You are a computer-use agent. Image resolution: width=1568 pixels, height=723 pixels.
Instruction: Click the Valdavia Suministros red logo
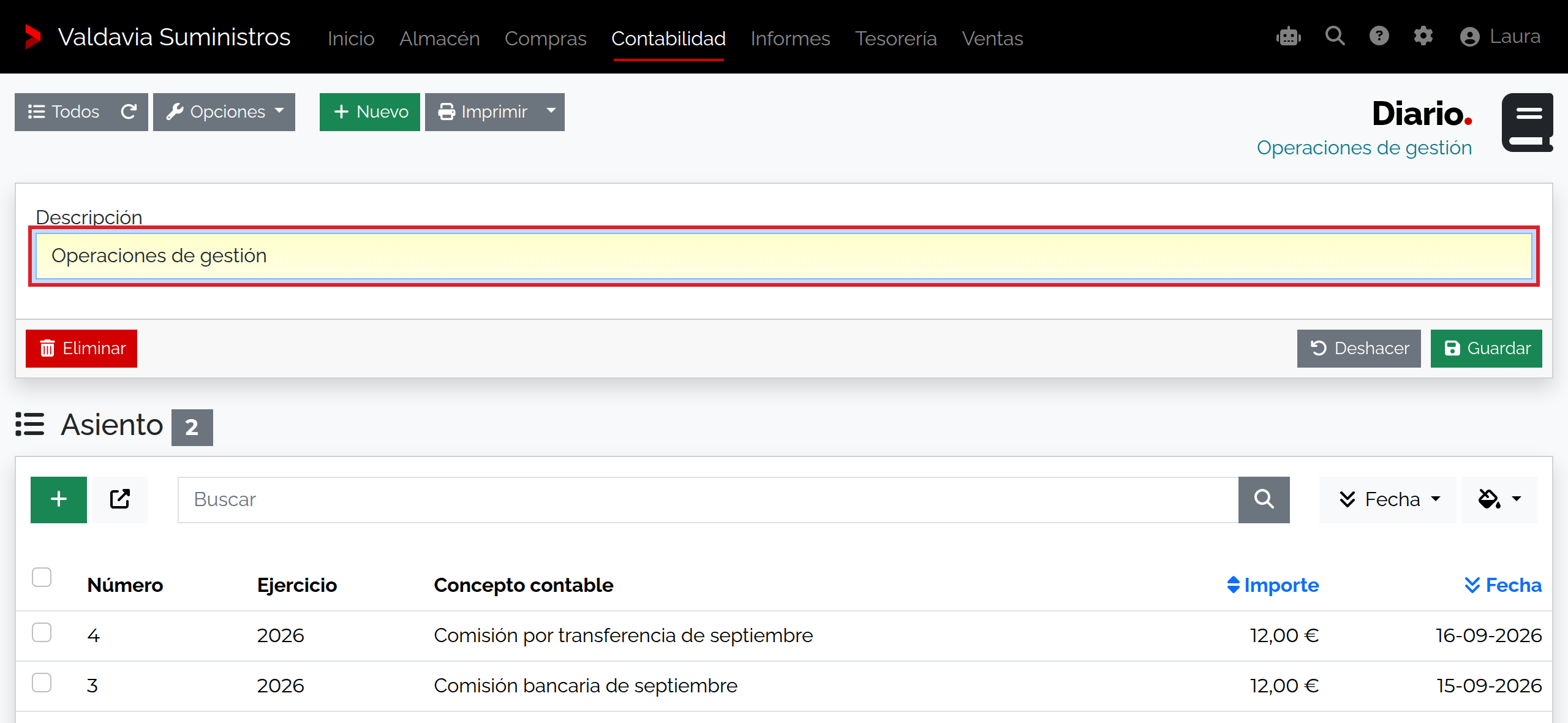(33, 37)
